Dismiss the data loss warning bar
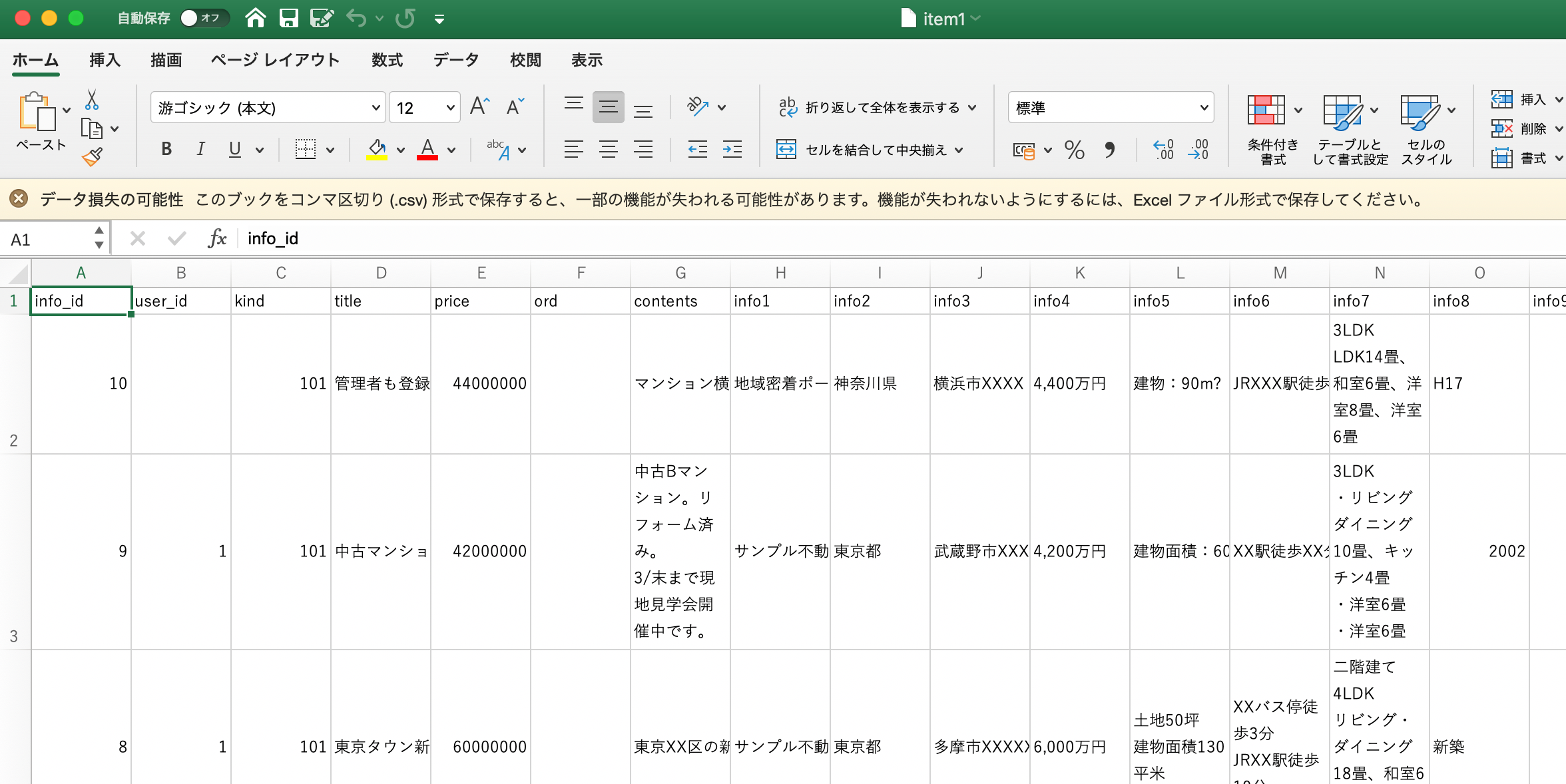1566x784 pixels. pyautogui.click(x=19, y=199)
